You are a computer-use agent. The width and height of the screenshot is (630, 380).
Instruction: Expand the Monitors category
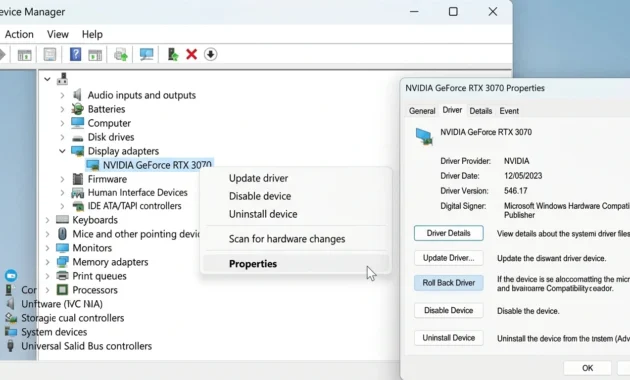(47, 248)
